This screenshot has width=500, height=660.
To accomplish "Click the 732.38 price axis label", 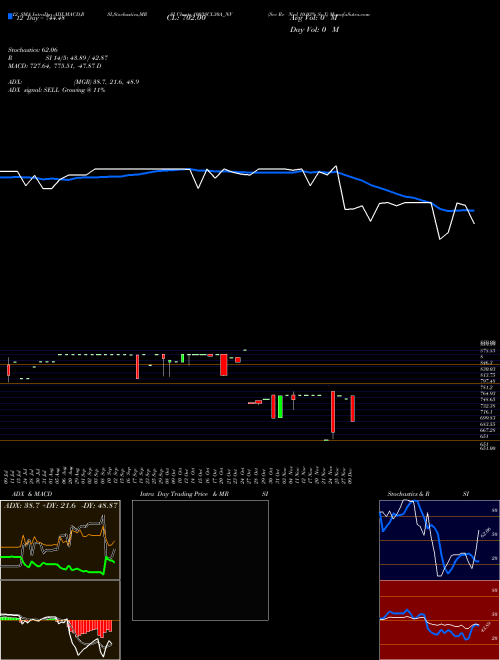I will (488, 406).
